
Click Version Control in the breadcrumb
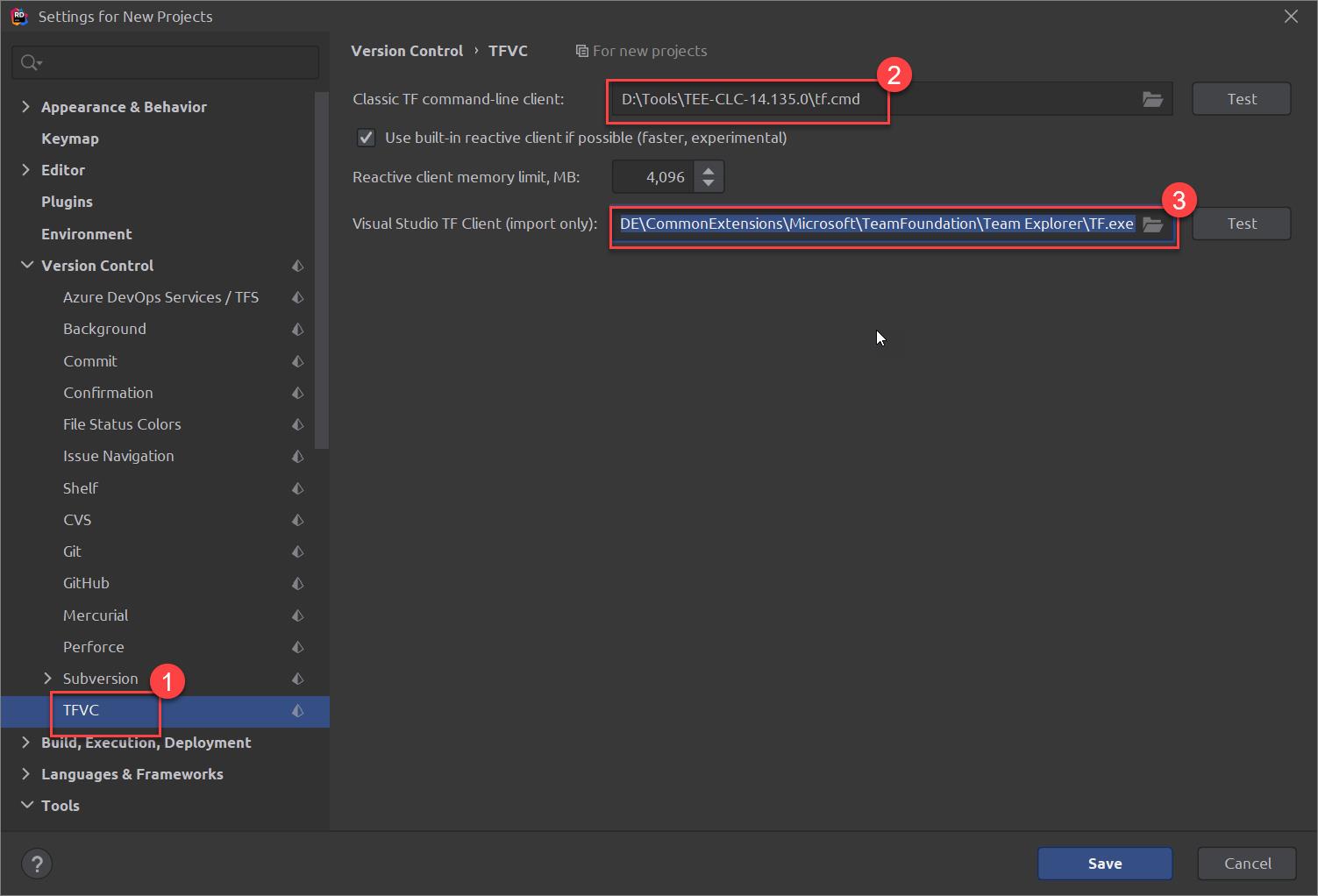(407, 51)
